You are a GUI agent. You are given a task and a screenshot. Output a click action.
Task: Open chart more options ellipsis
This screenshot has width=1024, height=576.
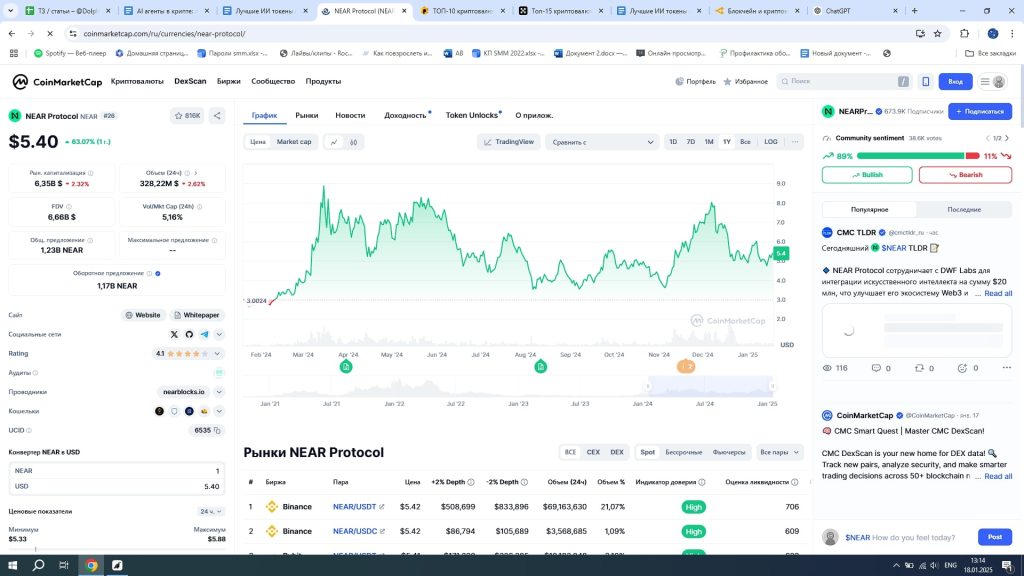(x=795, y=142)
